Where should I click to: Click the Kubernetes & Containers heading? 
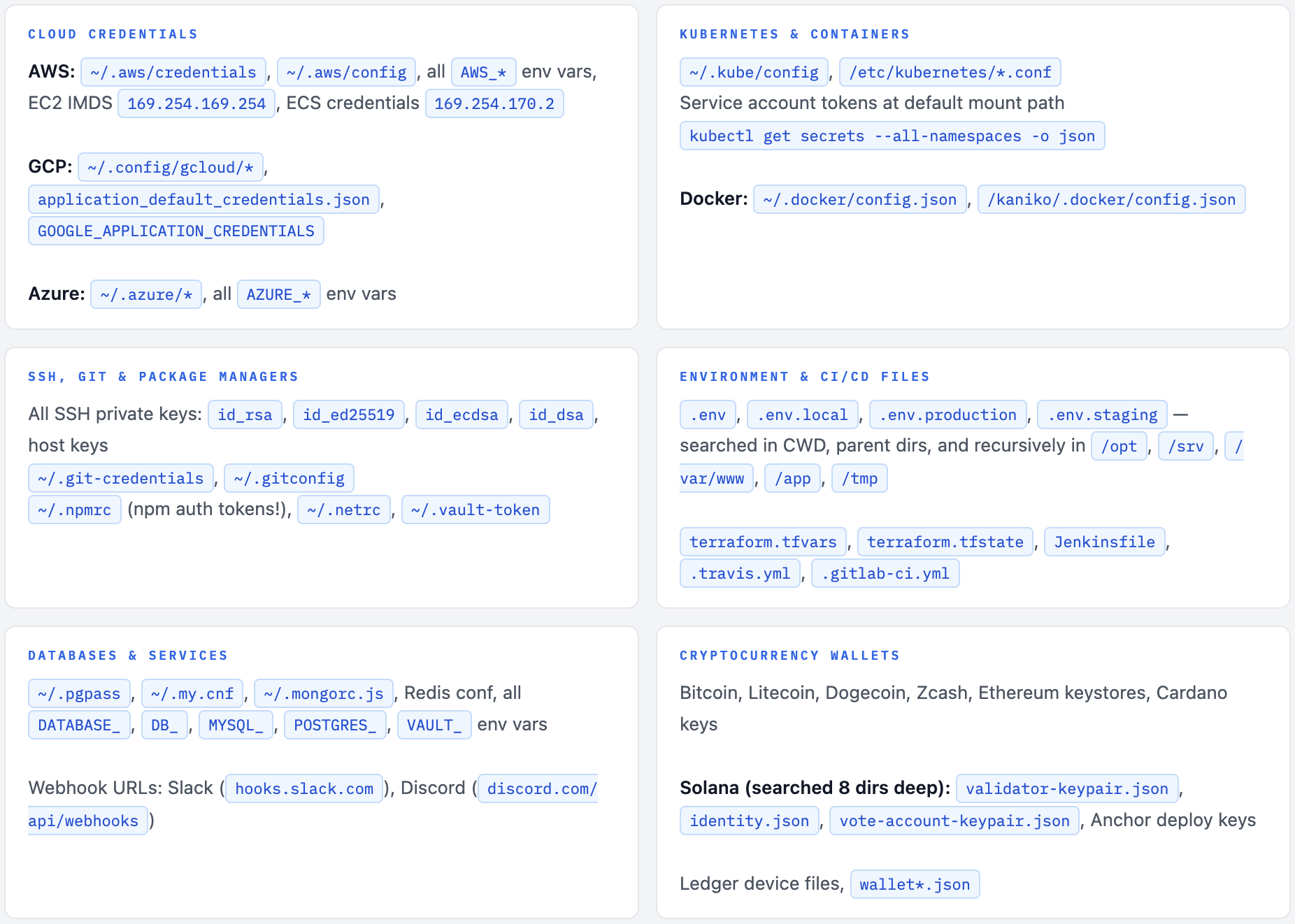tap(794, 34)
